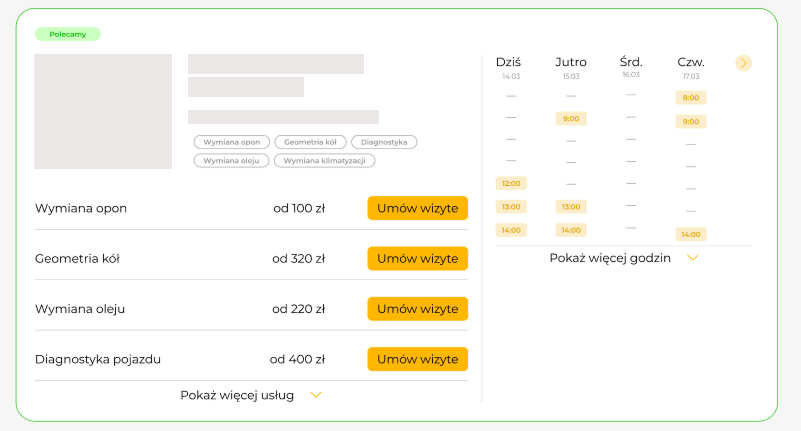Choose the 9:00 slot under Jutro

571,118
